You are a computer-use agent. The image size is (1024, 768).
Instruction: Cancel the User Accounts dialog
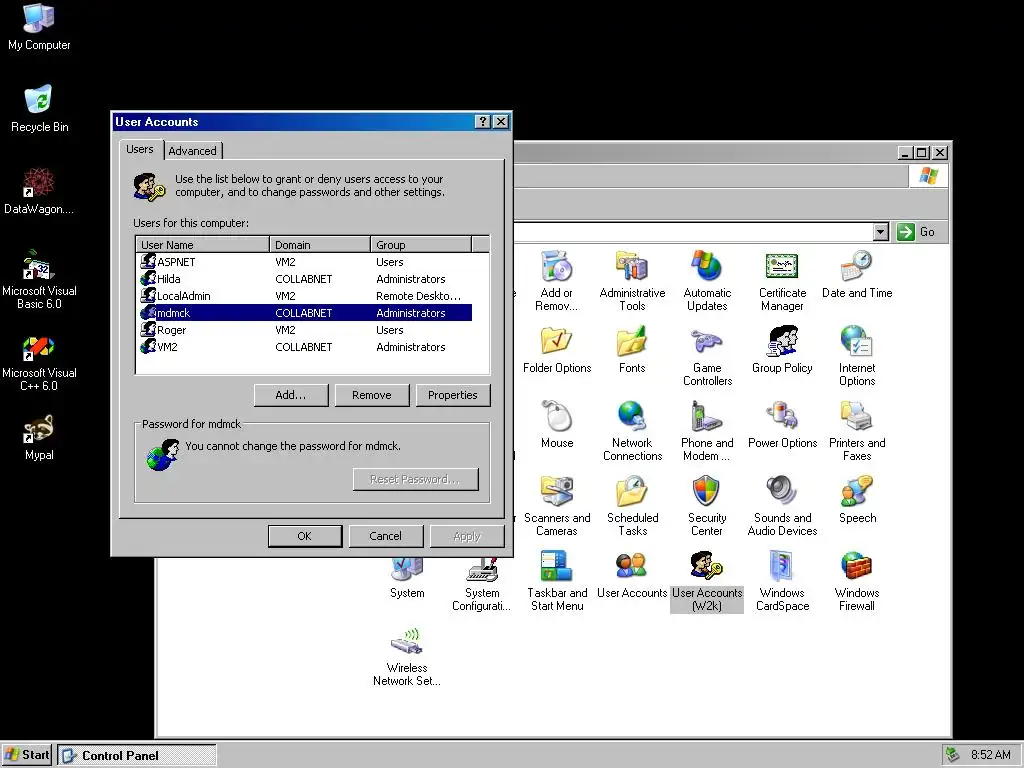385,536
